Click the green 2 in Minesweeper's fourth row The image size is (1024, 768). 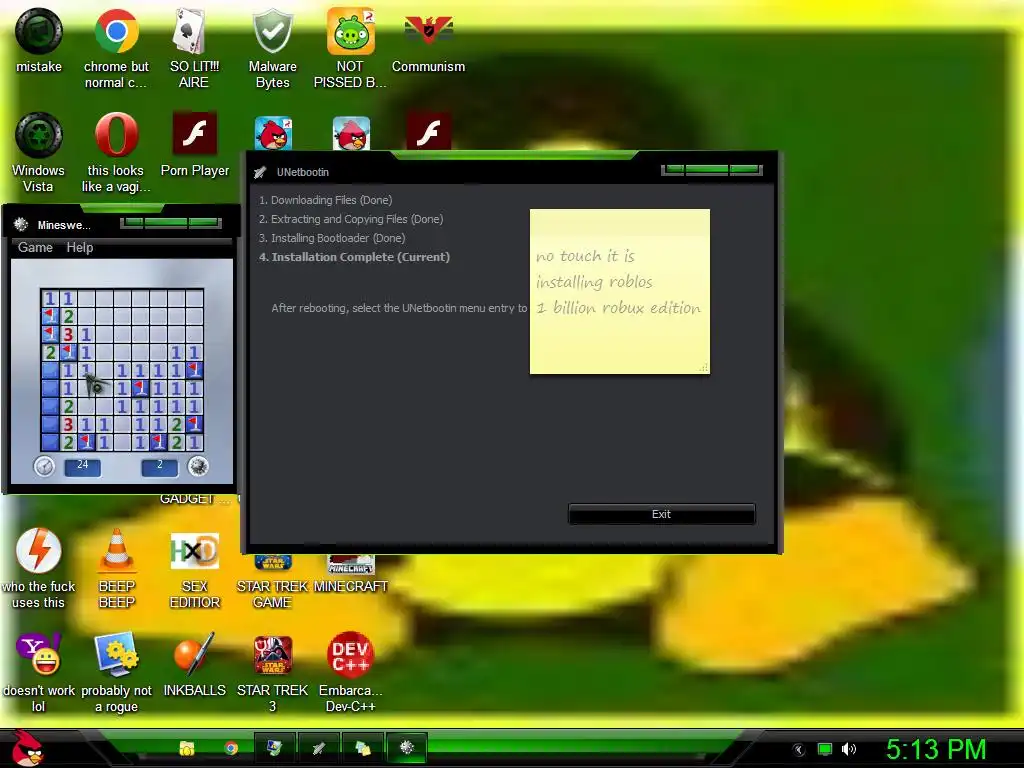[x=50, y=353]
